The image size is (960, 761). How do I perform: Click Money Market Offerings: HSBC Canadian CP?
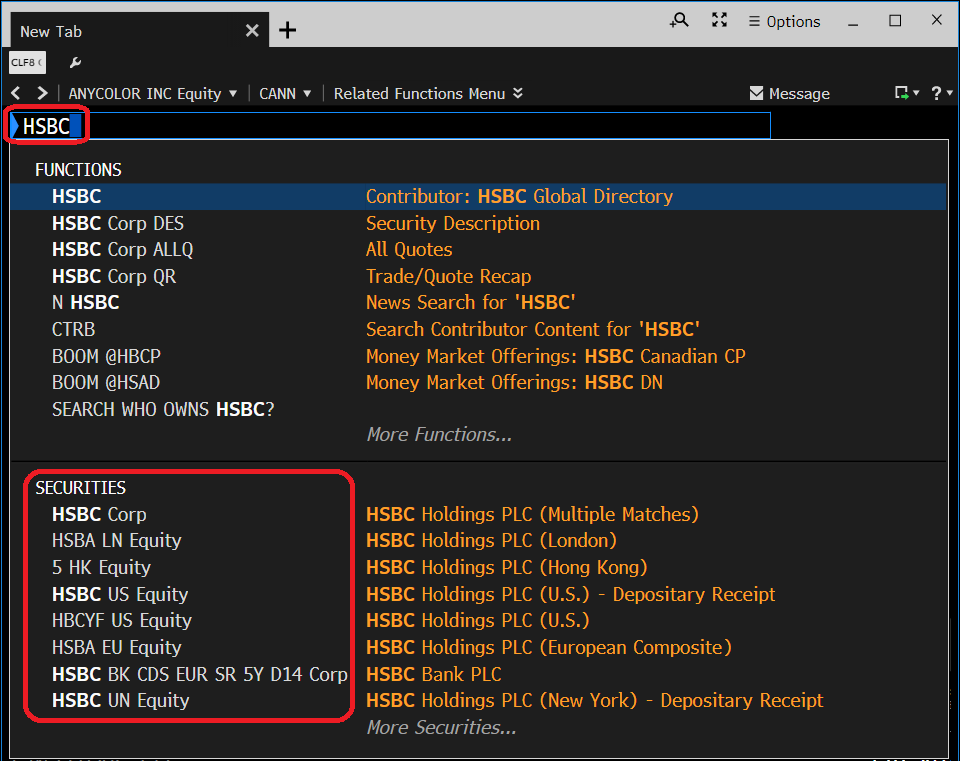coord(556,356)
